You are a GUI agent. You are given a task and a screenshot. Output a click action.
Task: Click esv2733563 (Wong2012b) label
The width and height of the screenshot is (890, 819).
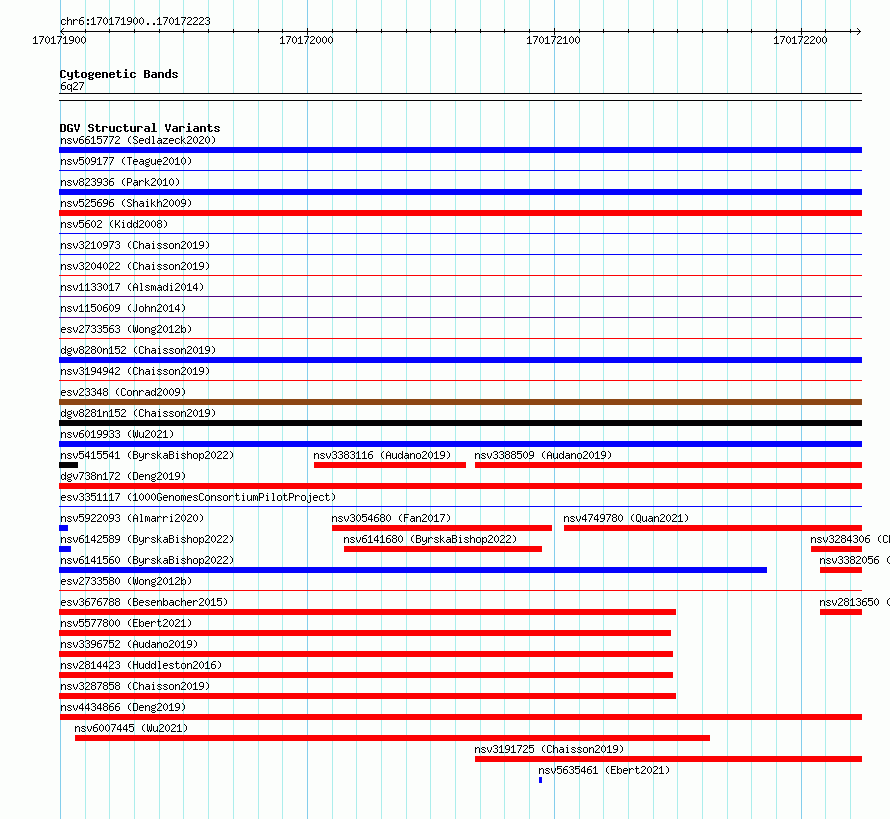click(126, 329)
